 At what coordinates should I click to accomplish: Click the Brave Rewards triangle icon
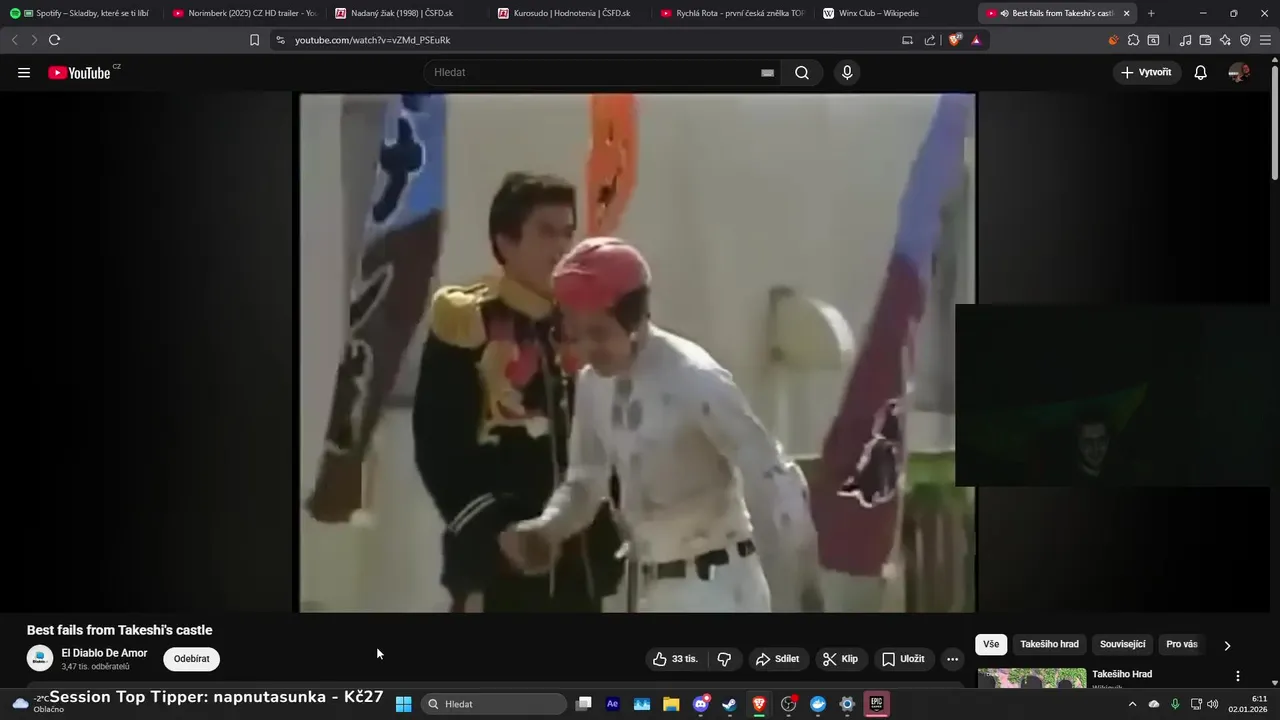click(x=976, y=40)
